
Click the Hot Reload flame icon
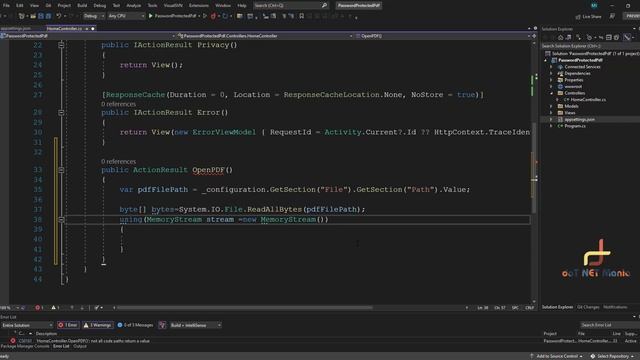click(213, 16)
